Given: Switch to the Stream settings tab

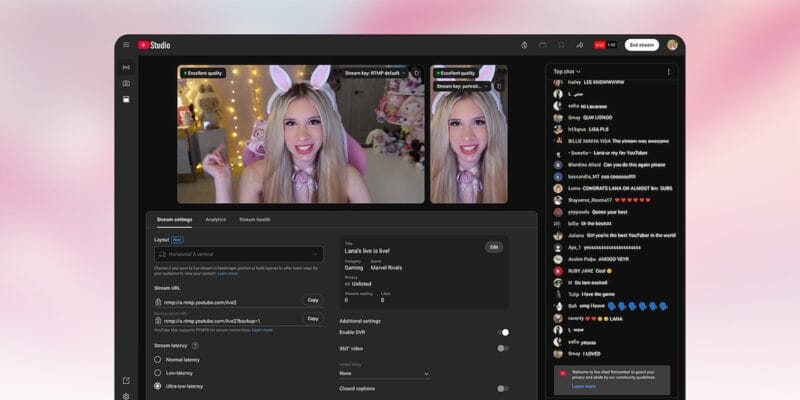Looking at the screenshot, I should tap(174, 220).
